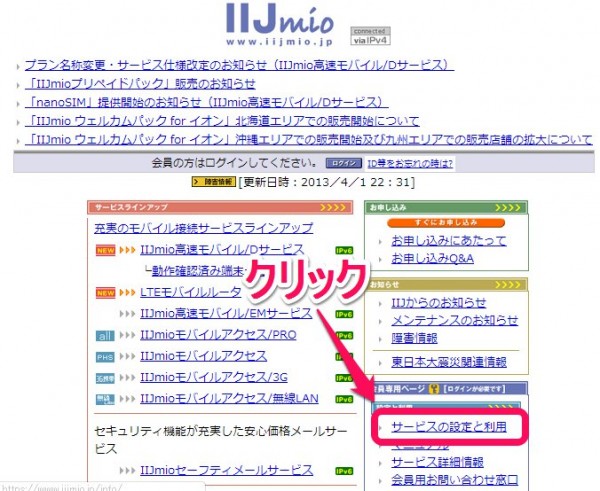Click NEW icon beside LTEモバイルルータ
This screenshot has height=491, width=600.
click(105, 293)
